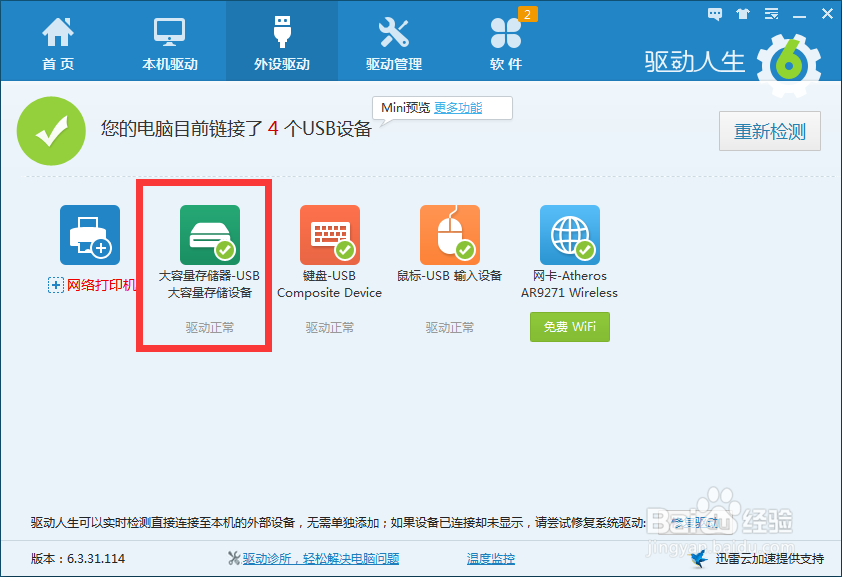Click the orange badge showing 2
The width and height of the screenshot is (842, 577).
click(528, 14)
